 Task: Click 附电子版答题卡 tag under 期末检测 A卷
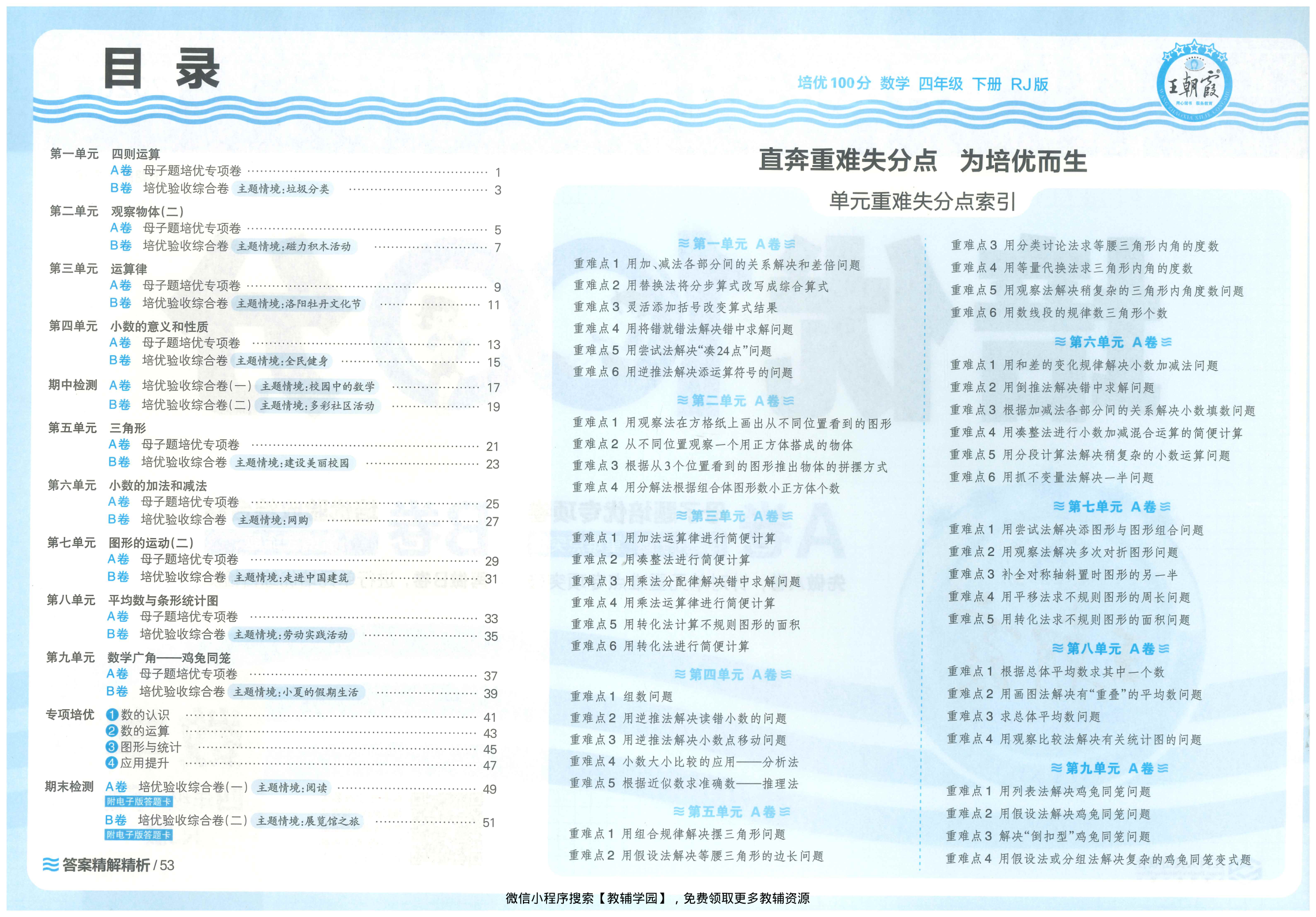click(x=139, y=802)
